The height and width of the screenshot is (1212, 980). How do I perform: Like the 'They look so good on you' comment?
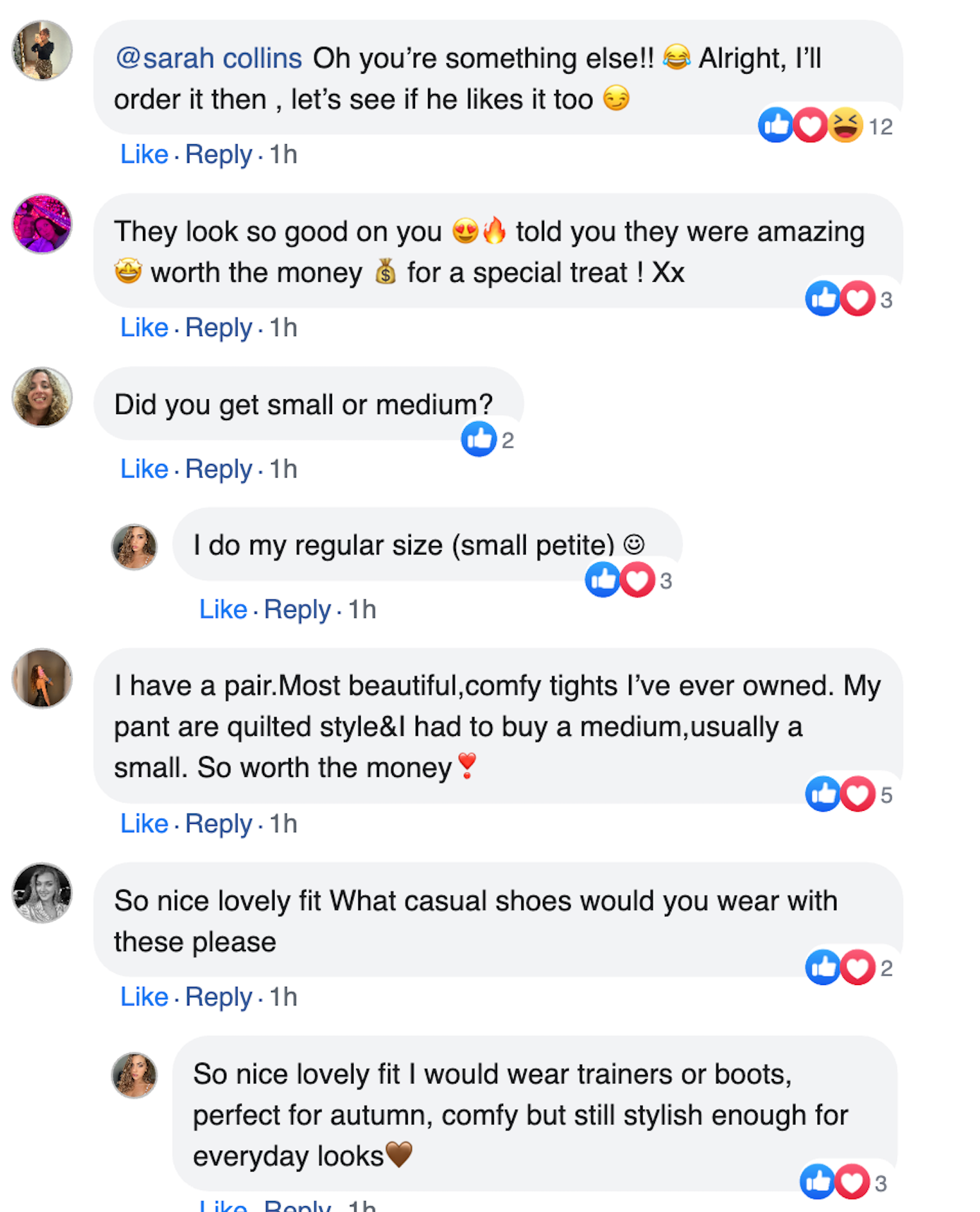144,327
